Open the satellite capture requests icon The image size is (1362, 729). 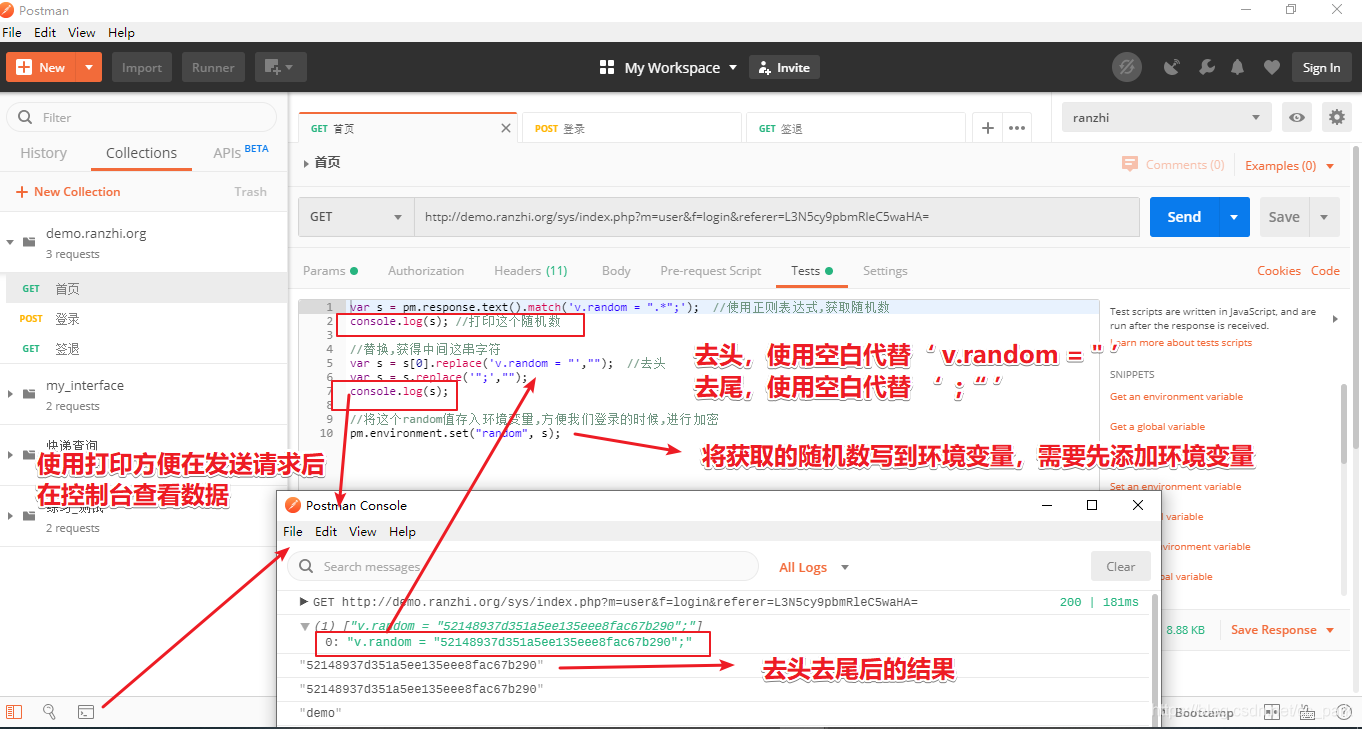(1171, 67)
